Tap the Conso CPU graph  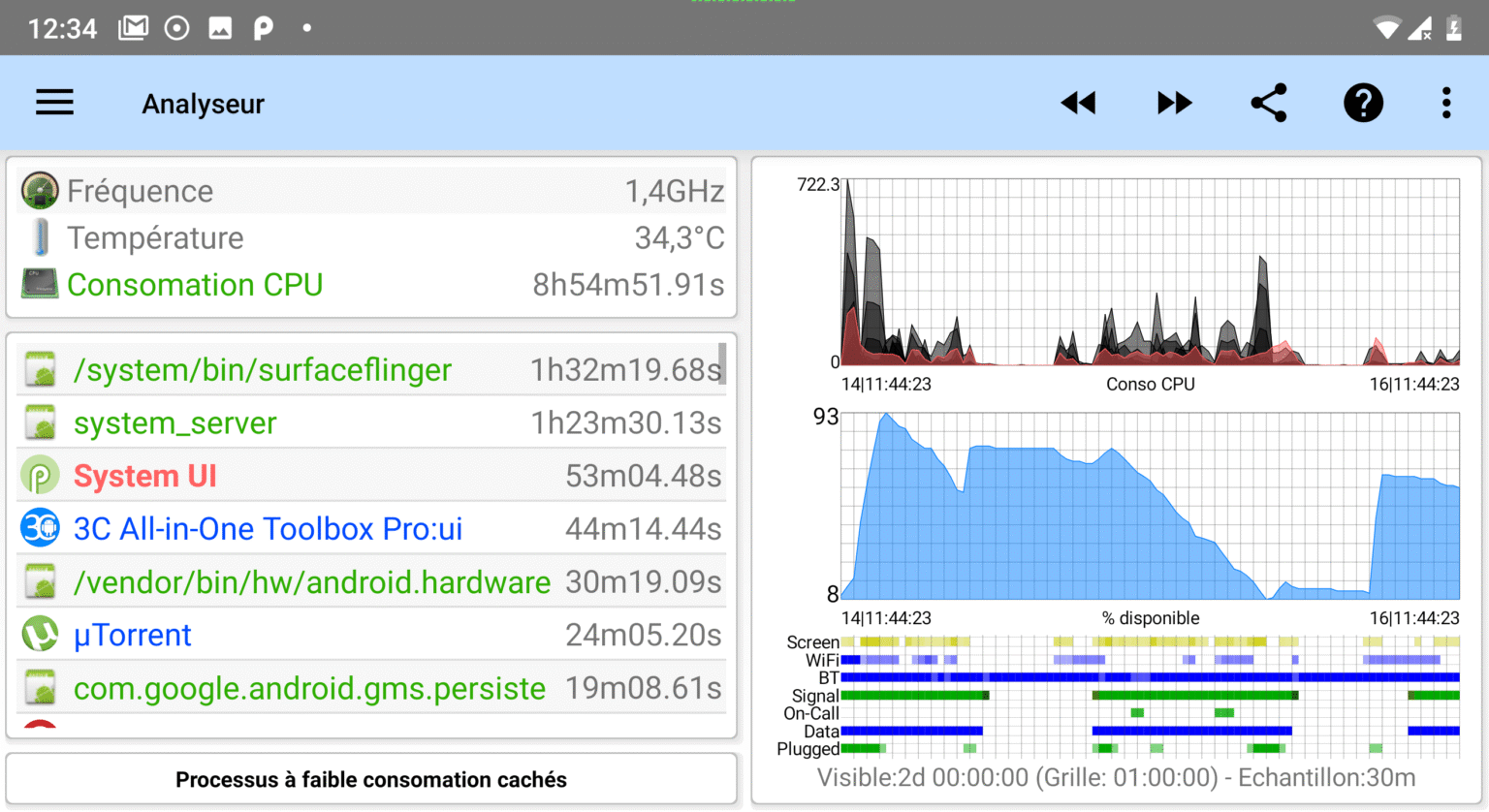click(x=1151, y=271)
